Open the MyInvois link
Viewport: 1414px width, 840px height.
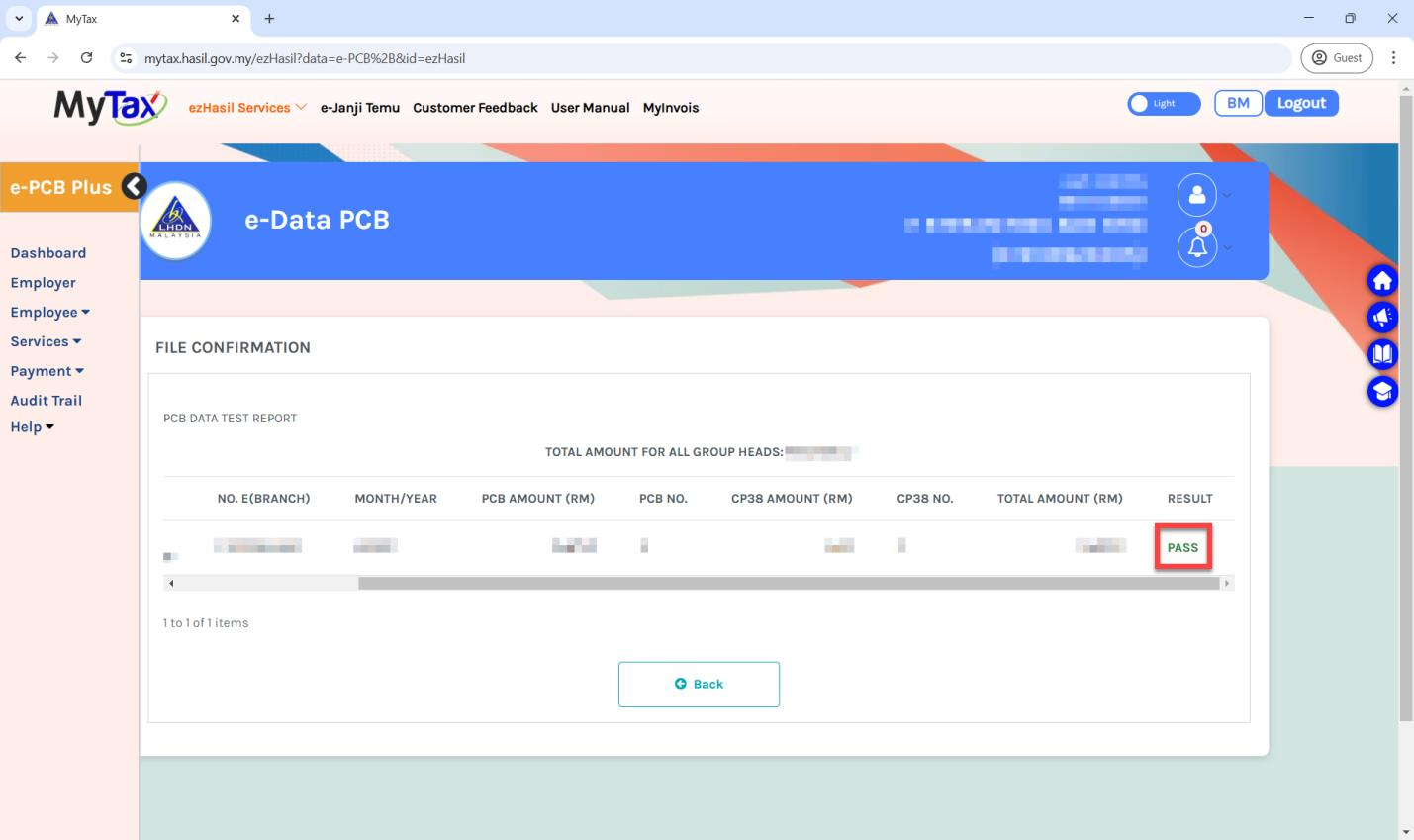(x=671, y=108)
